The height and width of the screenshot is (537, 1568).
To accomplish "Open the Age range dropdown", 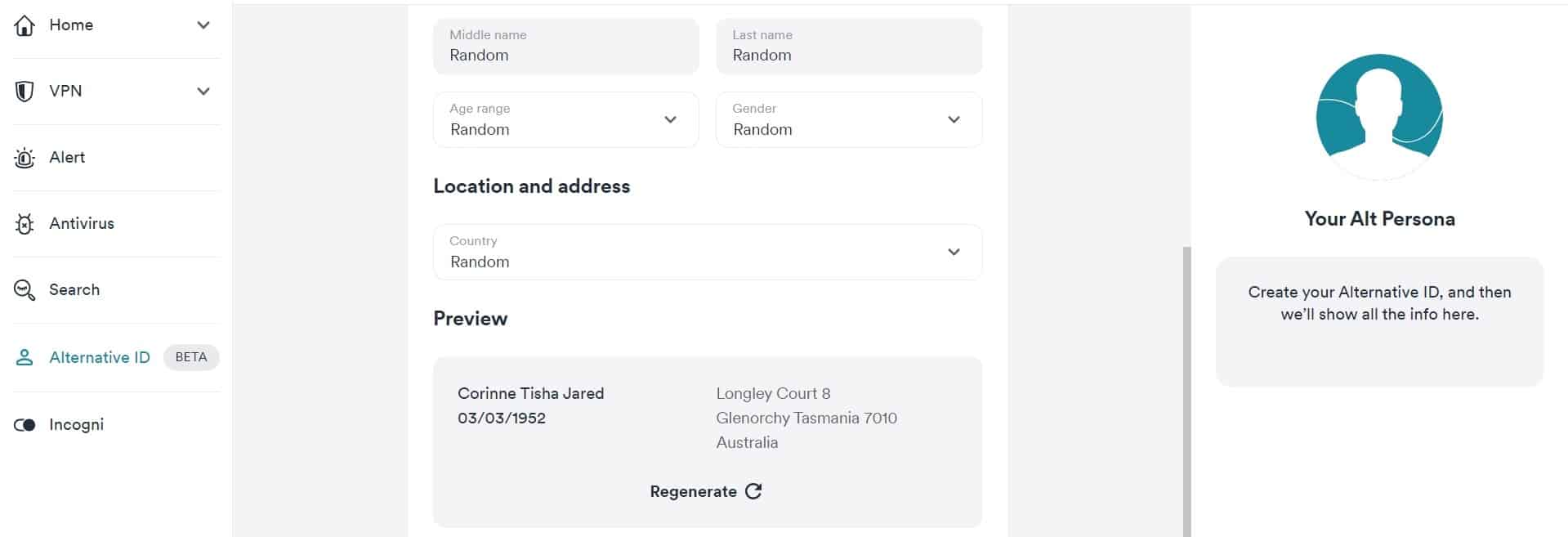I will (x=565, y=119).
